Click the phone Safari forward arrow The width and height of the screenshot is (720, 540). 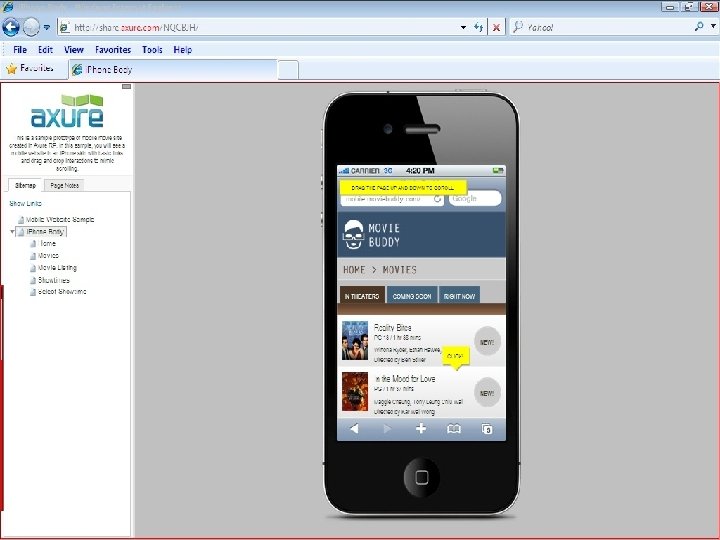[387, 428]
